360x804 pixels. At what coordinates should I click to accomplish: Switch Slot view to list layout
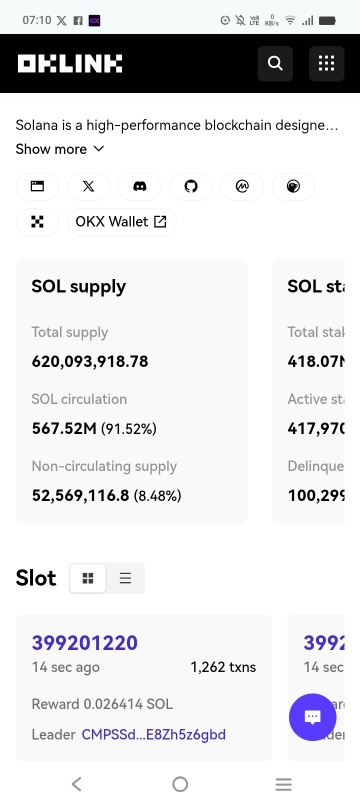pyautogui.click(x=125, y=578)
